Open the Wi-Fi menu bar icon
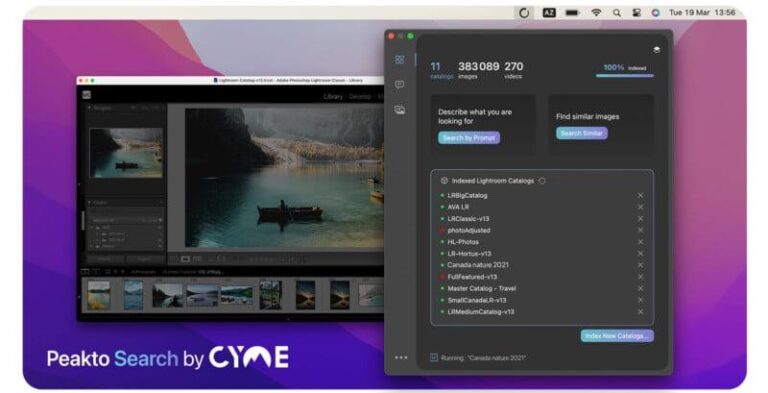 click(x=596, y=13)
